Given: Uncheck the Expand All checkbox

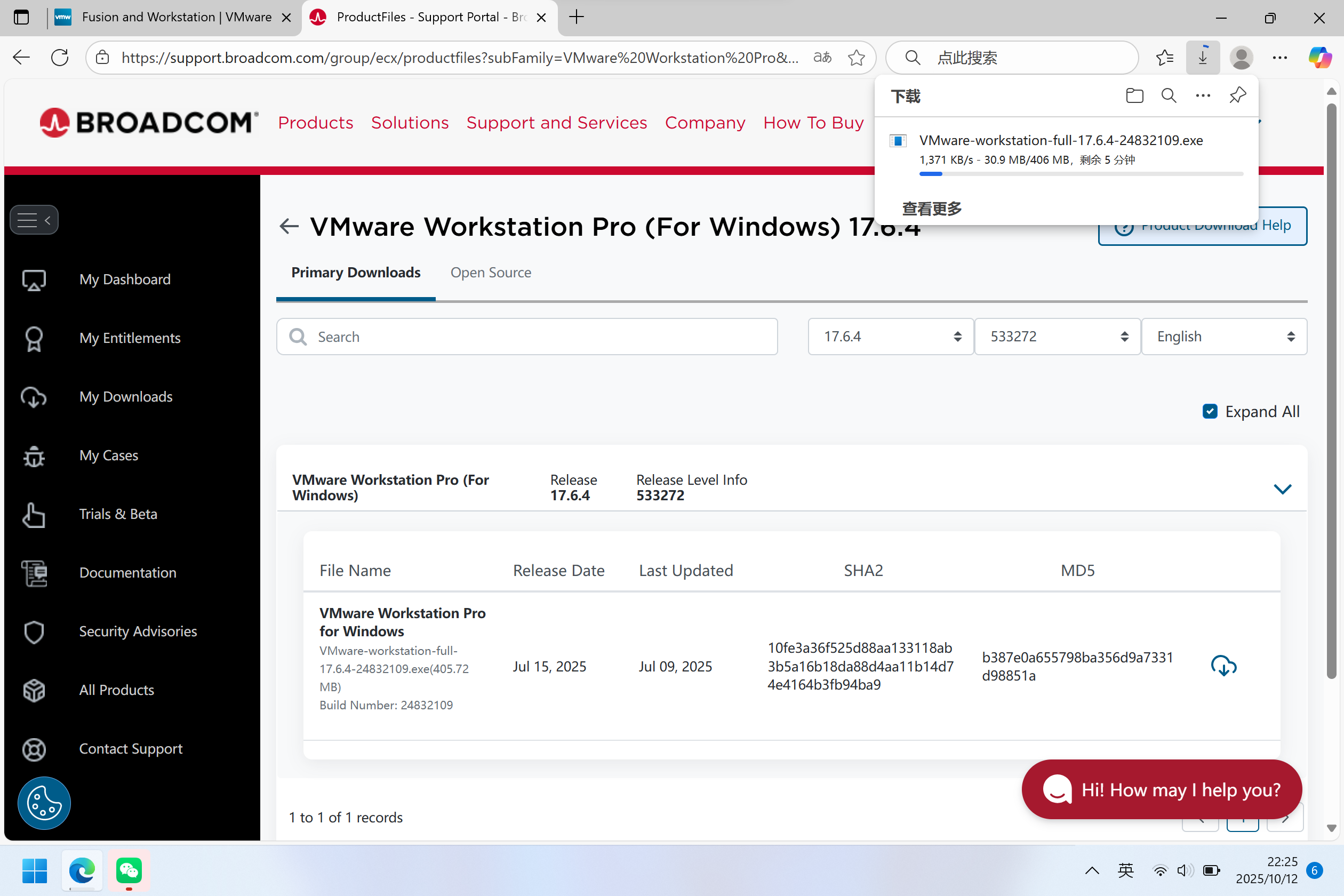Looking at the screenshot, I should (x=1210, y=411).
